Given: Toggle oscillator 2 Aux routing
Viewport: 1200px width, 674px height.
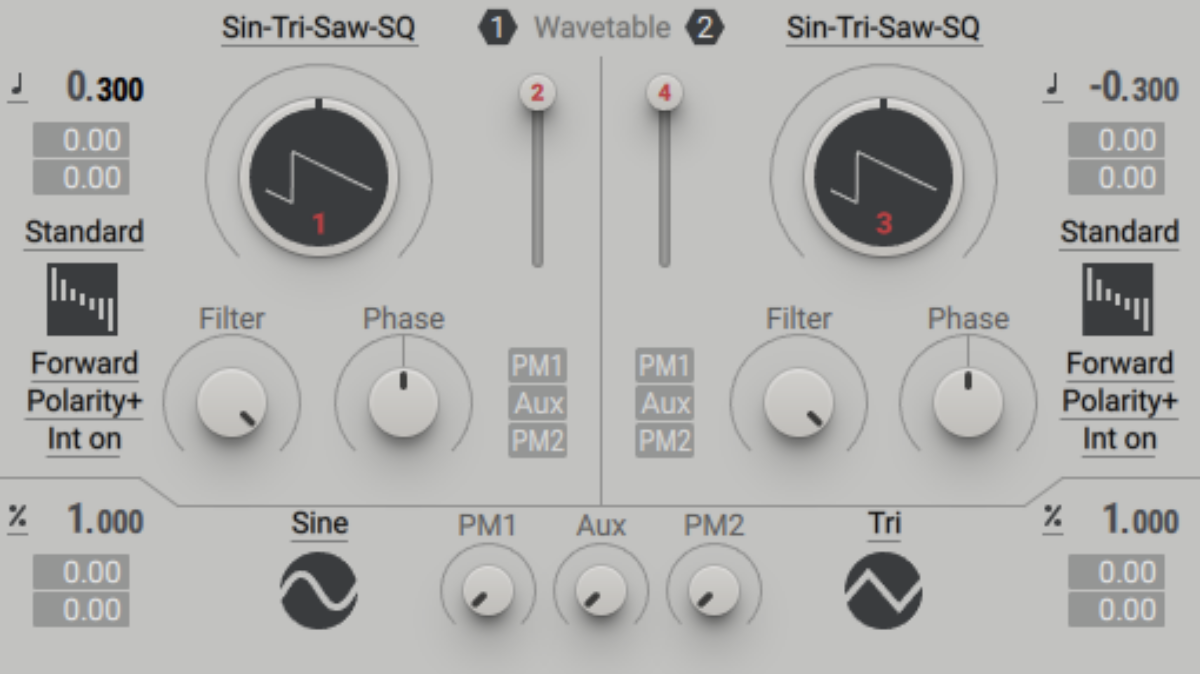Looking at the screenshot, I should [665, 403].
